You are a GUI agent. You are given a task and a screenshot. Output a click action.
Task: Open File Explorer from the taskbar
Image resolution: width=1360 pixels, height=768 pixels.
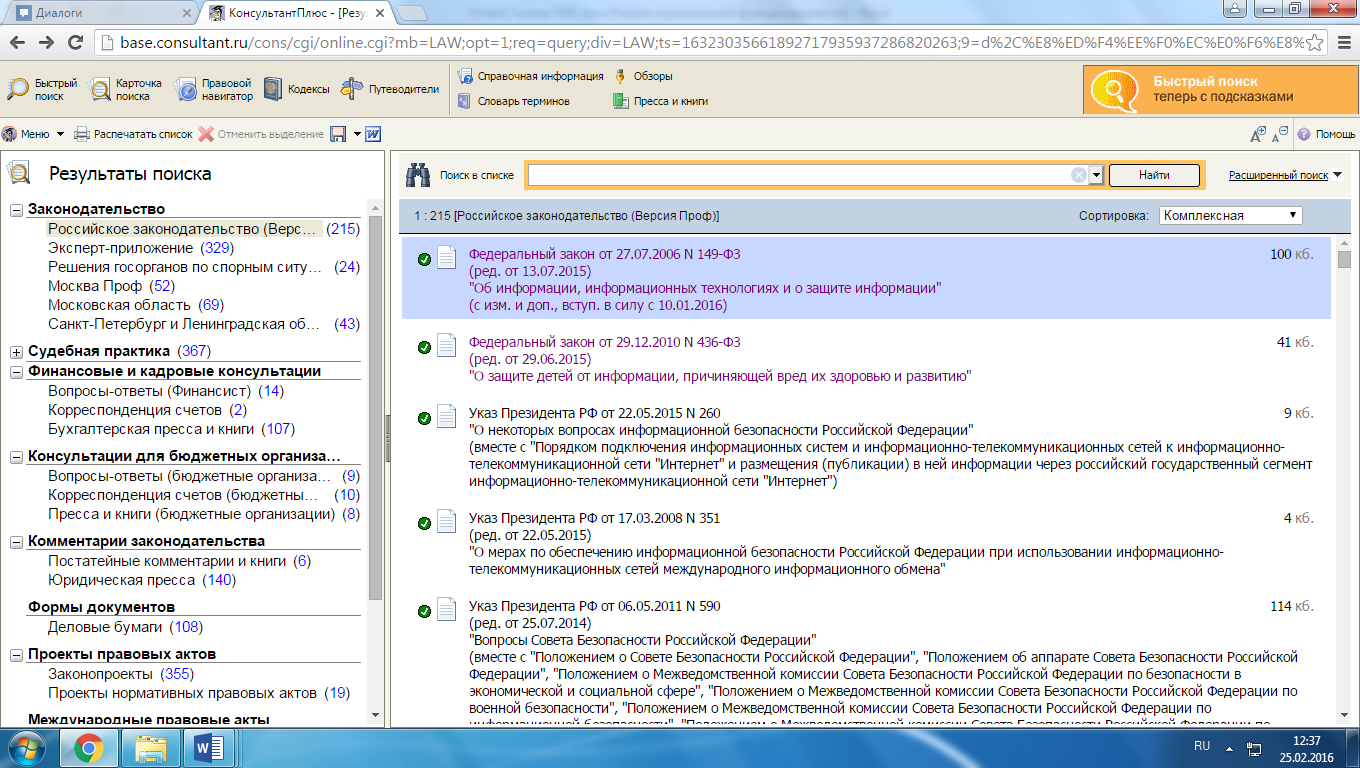(x=150, y=747)
